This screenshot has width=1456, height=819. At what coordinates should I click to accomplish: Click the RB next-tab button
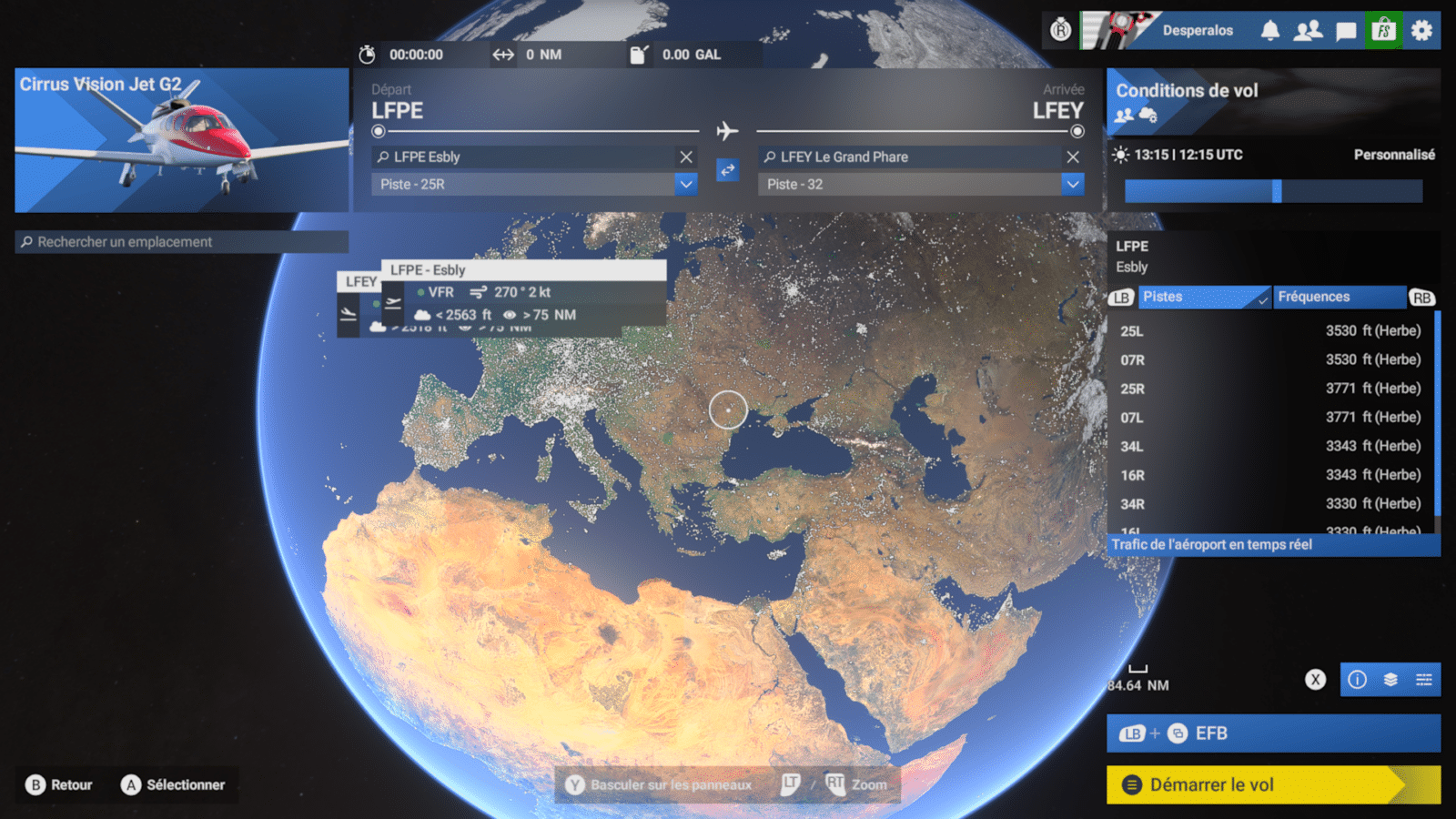tap(1421, 298)
